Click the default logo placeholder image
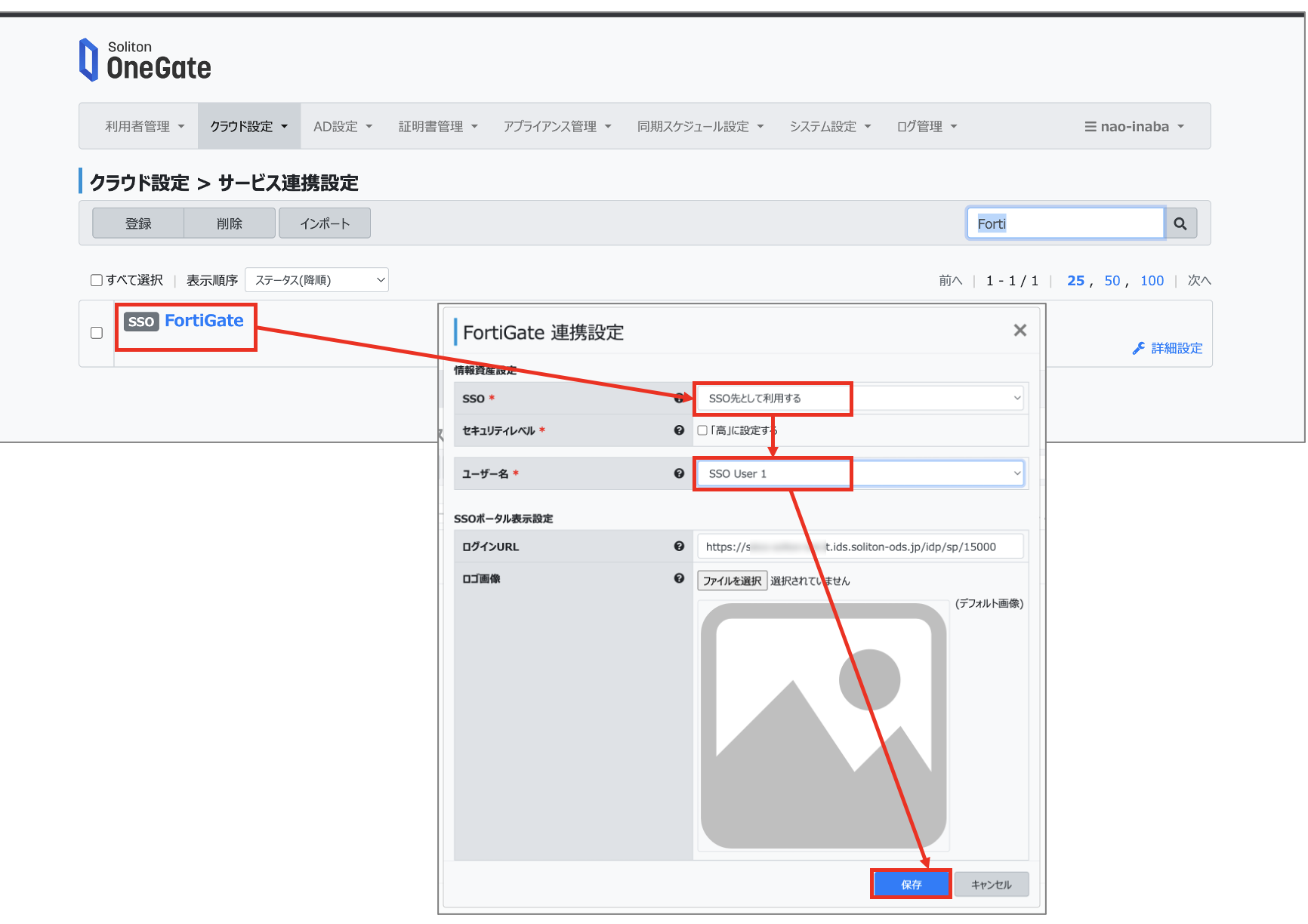Viewport: 1308px width, 924px height. tap(823, 725)
